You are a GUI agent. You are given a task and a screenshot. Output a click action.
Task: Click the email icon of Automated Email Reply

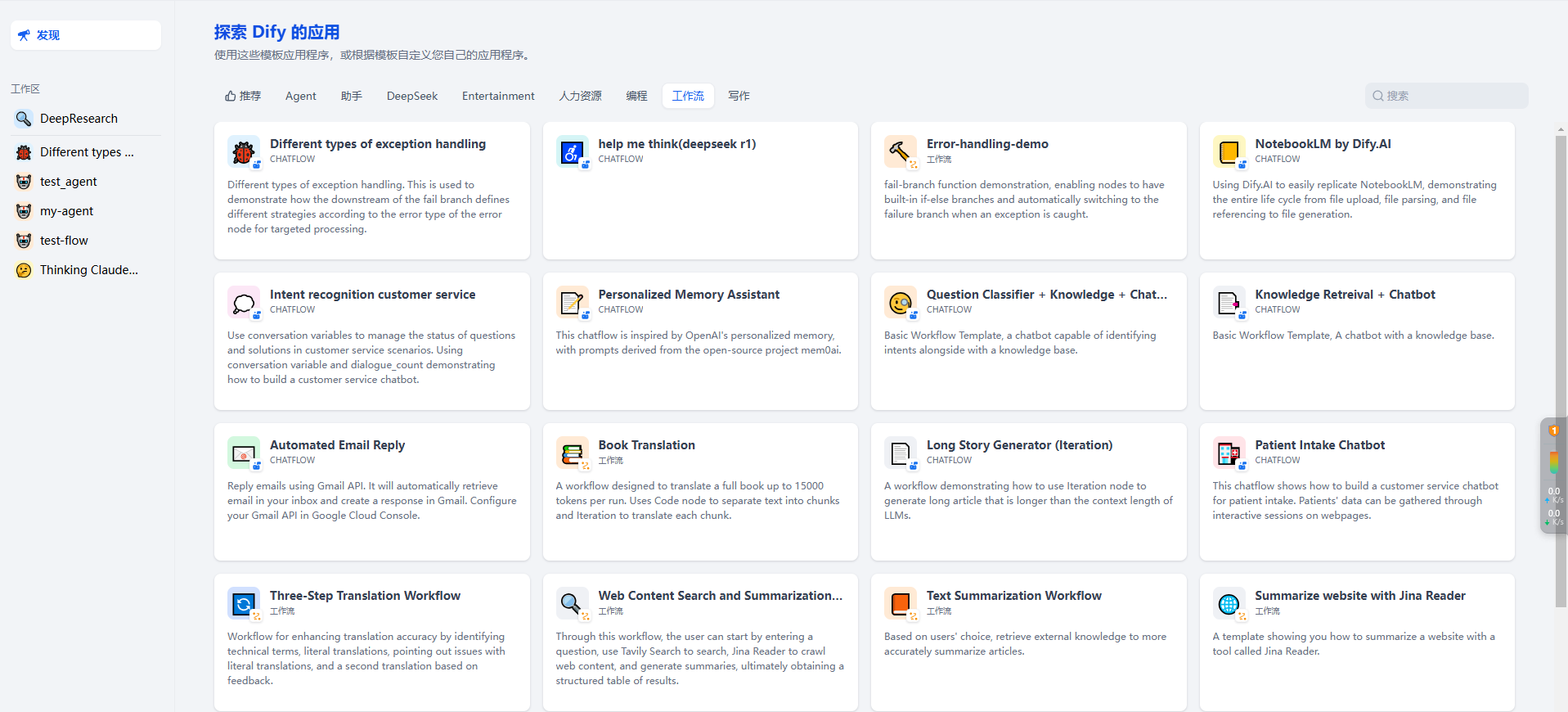tap(244, 453)
